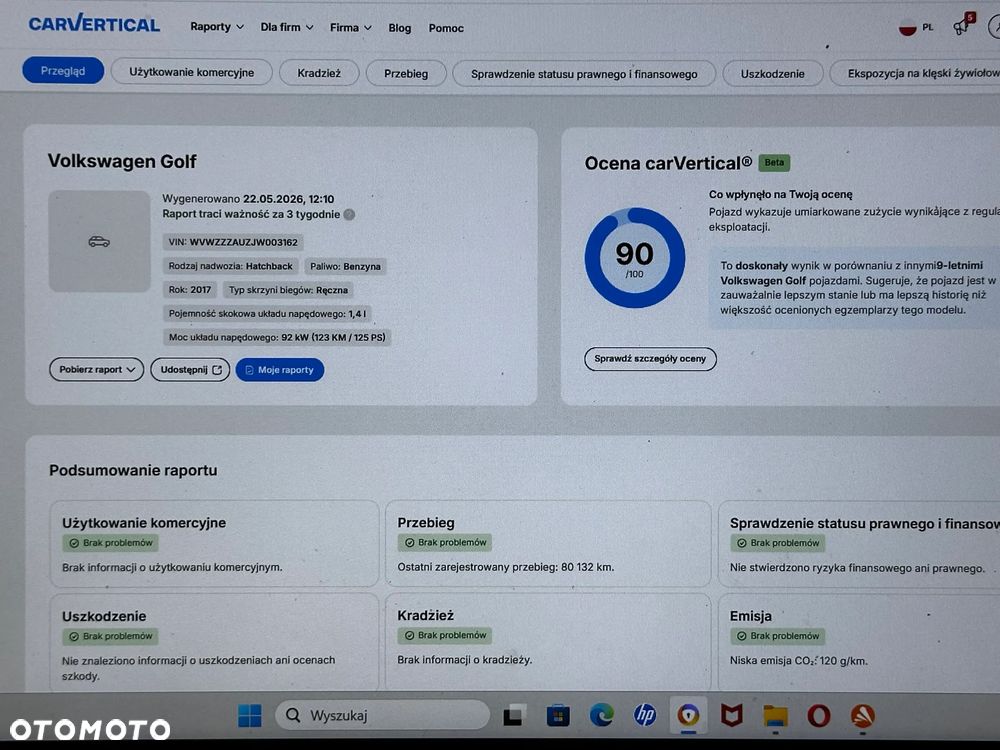1000x750 pixels.
Task: Open the Przebieg summary card
Action: point(548,543)
